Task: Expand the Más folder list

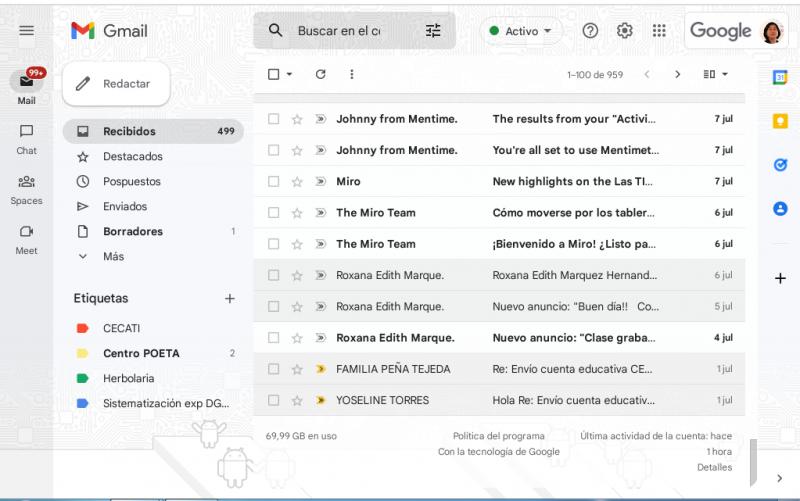Action: pos(113,256)
